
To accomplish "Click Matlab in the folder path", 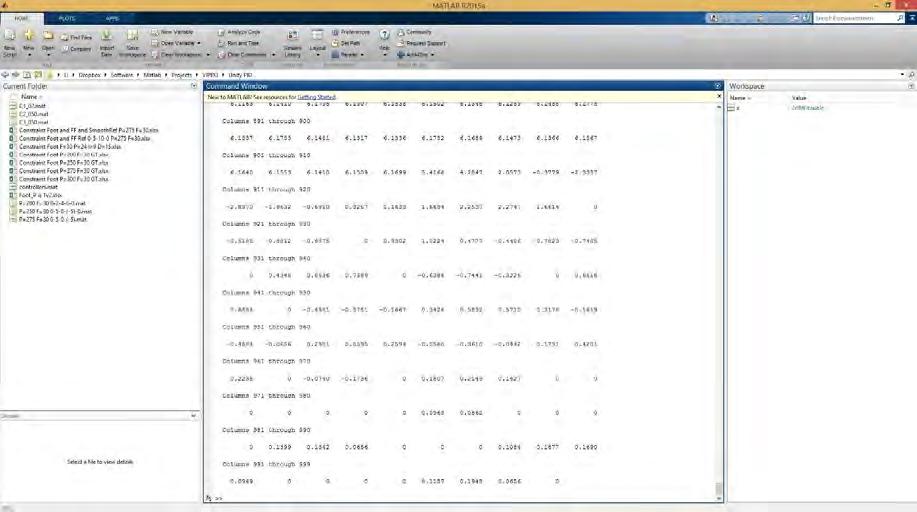I will pyautogui.click(x=152, y=75).
